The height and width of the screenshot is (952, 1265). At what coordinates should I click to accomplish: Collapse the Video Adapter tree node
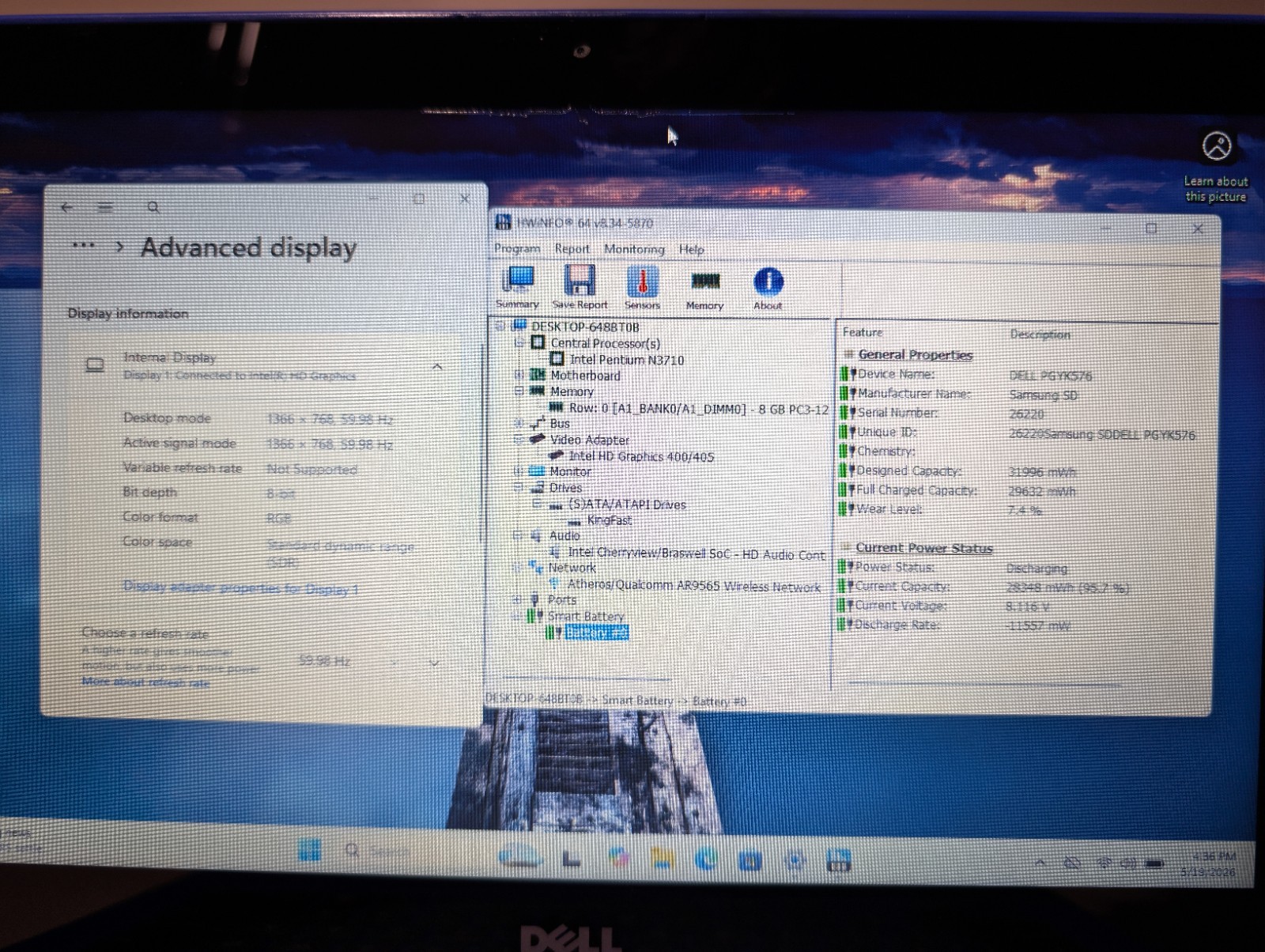click(519, 439)
